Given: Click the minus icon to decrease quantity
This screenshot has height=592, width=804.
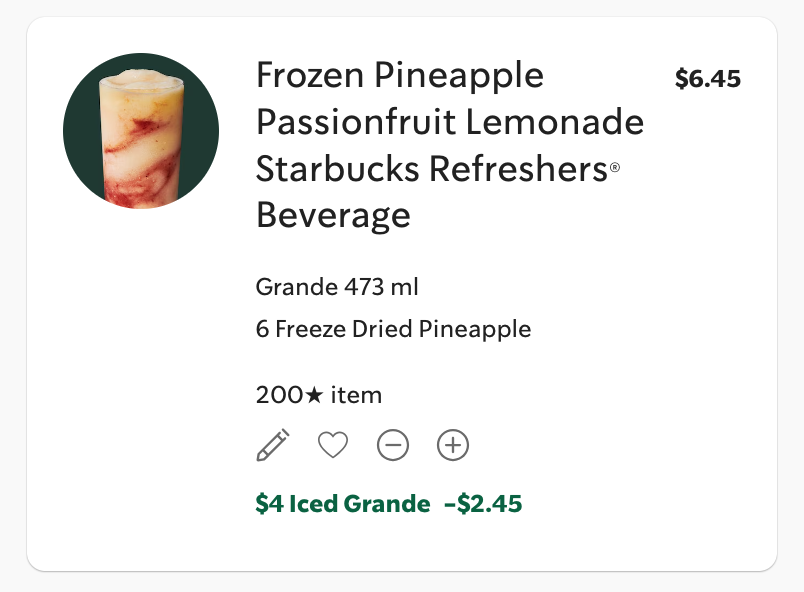Looking at the screenshot, I should tap(393, 444).
